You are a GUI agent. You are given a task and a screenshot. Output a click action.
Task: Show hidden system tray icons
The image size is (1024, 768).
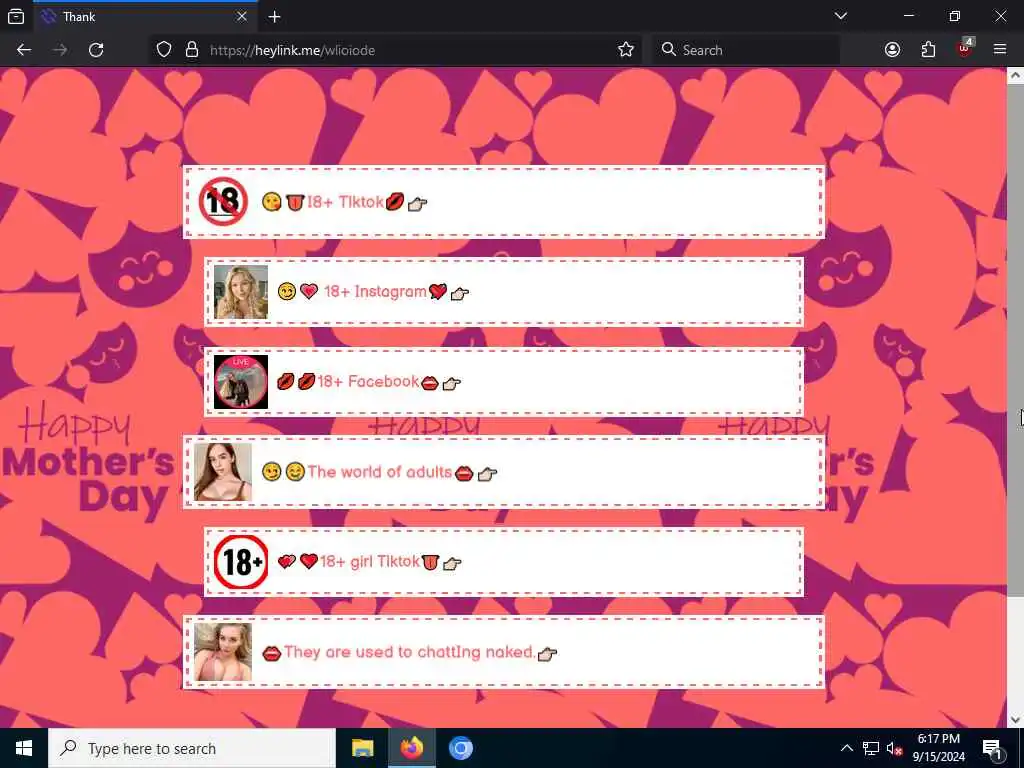846,748
